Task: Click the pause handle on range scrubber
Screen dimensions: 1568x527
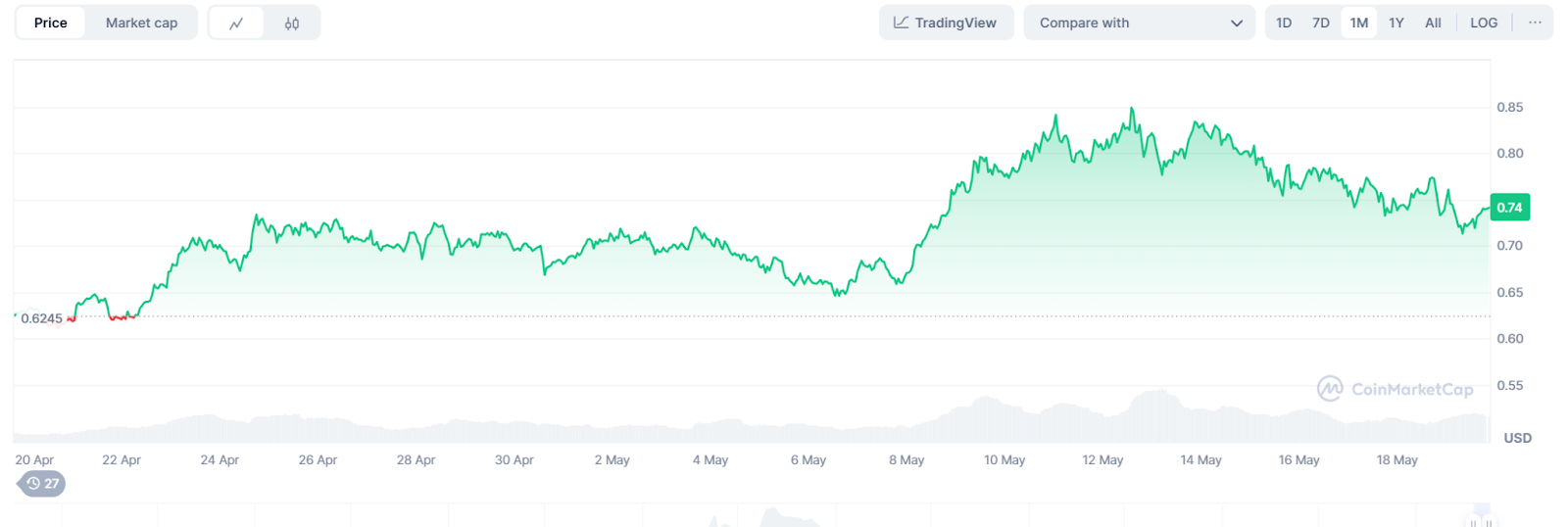Action: (x=1473, y=522)
